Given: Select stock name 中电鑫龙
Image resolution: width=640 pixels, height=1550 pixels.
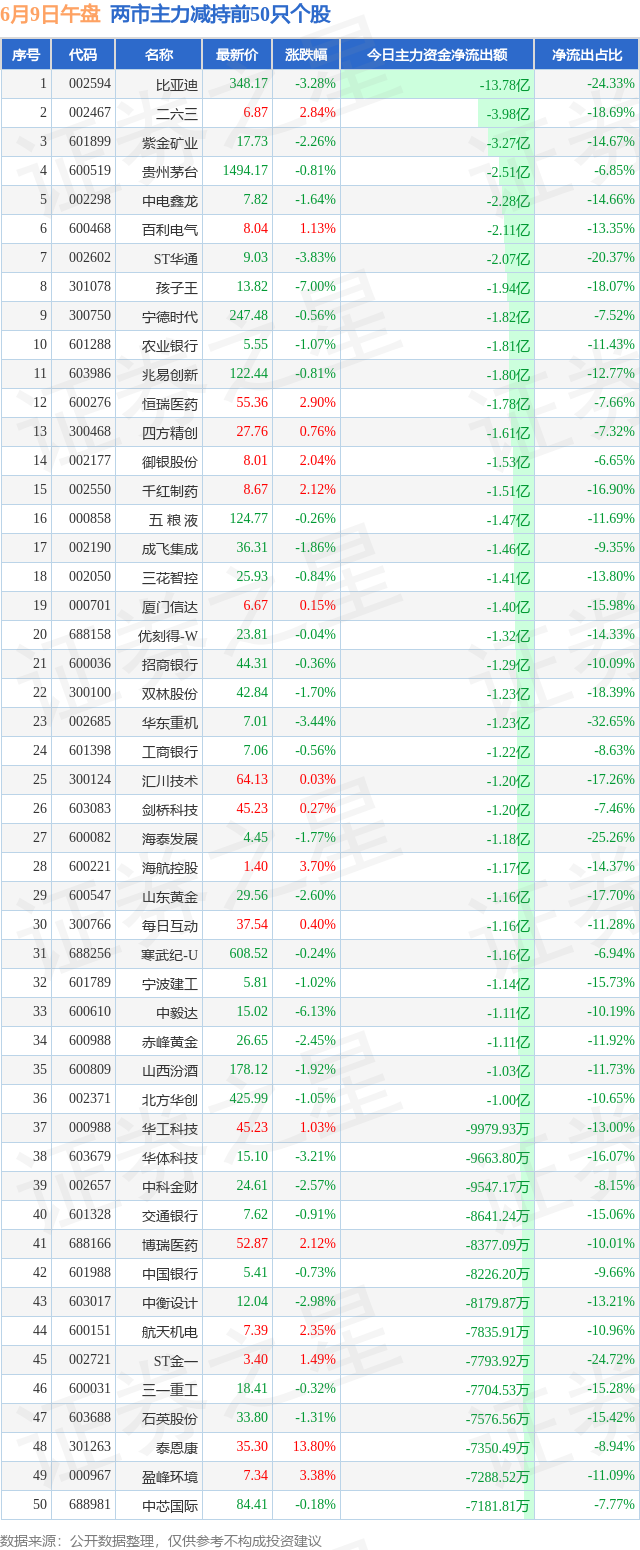Looking at the screenshot, I should pyautogui.click(x=170, y=200).
